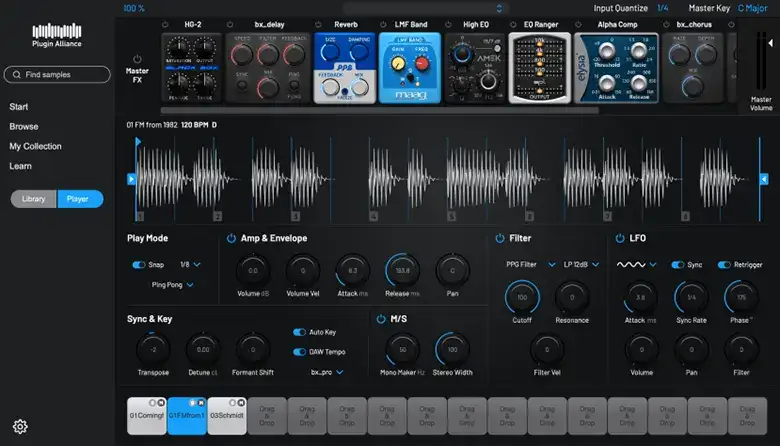
Task: Open the Ping Pong play mode dropdown
Action: click(x=173, y=285)
